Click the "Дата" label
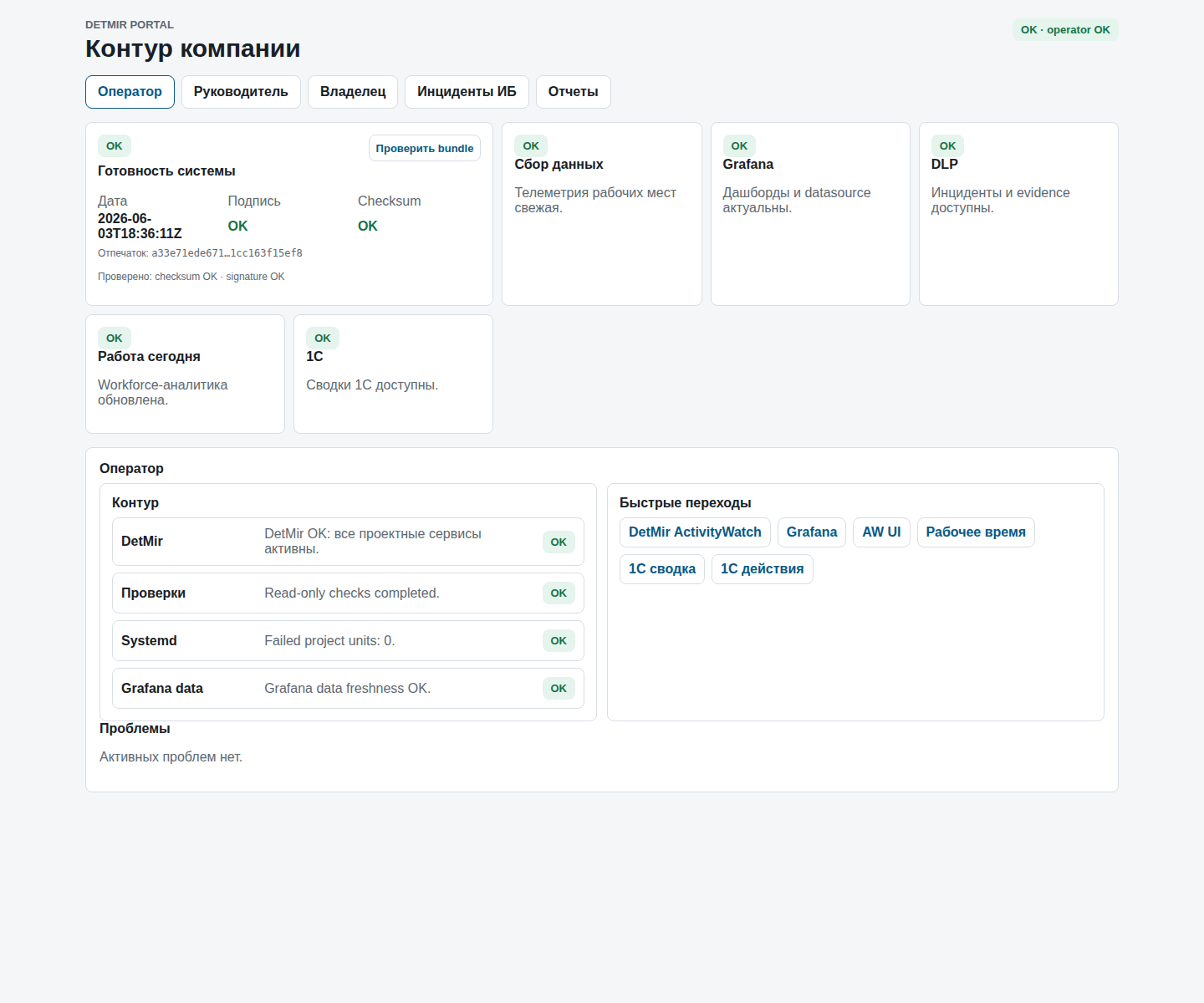Image resolution: width=1204 pixels, height=1003 pixels. [113, 201]
